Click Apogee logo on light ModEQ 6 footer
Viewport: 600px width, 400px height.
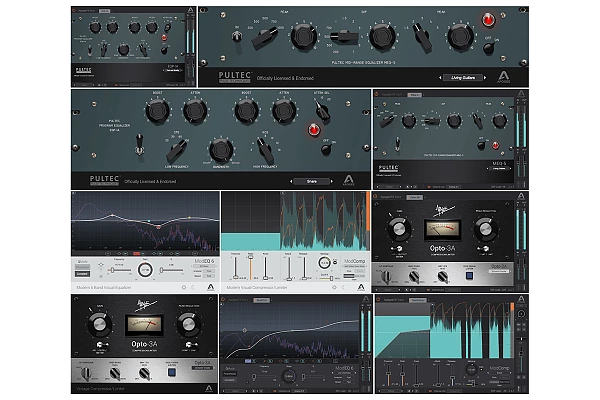tap(210, 287)
